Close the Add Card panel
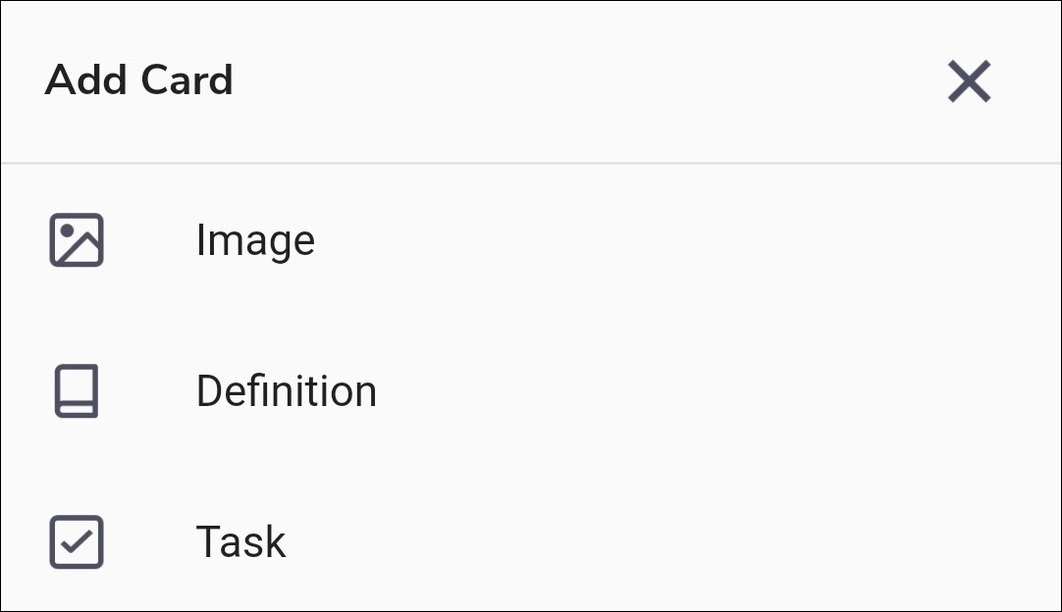The image size is (1062, 612). pos(969,81)
